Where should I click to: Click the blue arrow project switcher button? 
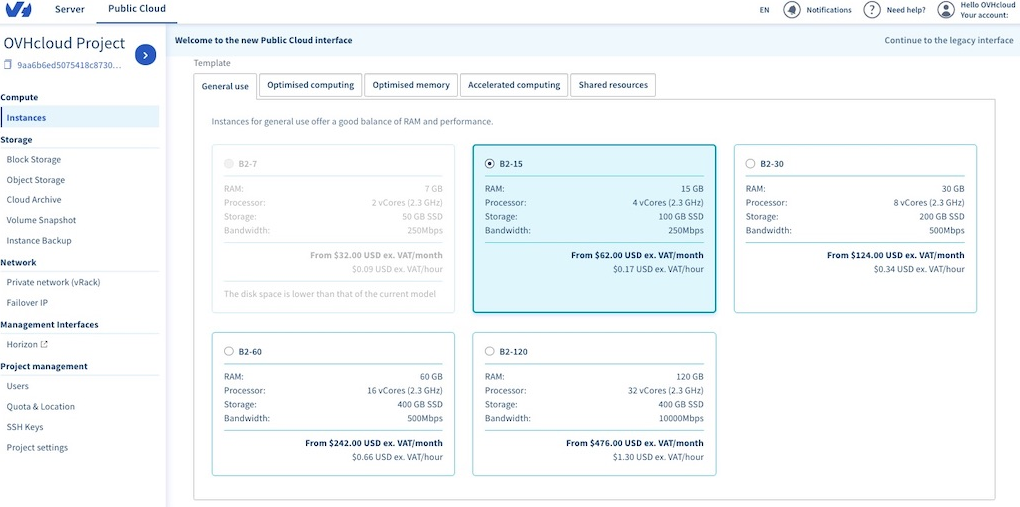coord(146,55)
